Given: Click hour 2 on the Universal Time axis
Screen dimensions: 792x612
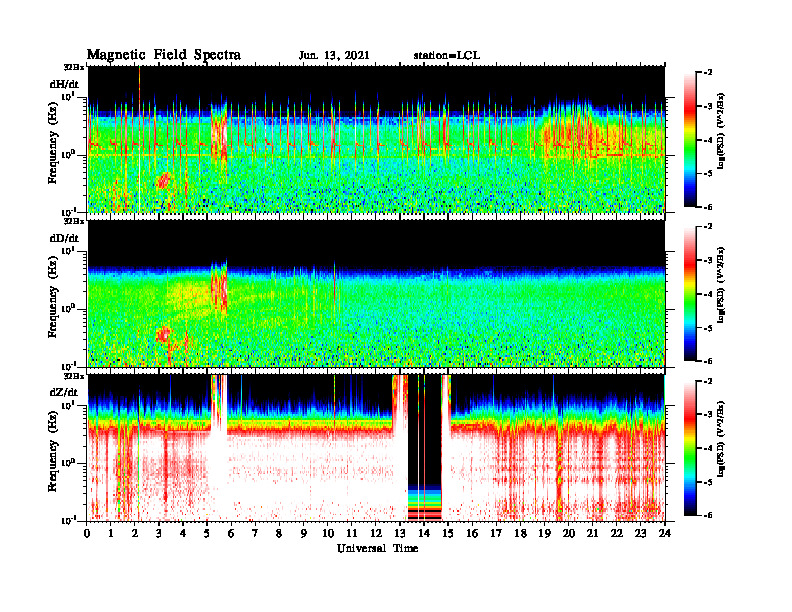Looking at the screenshot, I should pos(135,534).
